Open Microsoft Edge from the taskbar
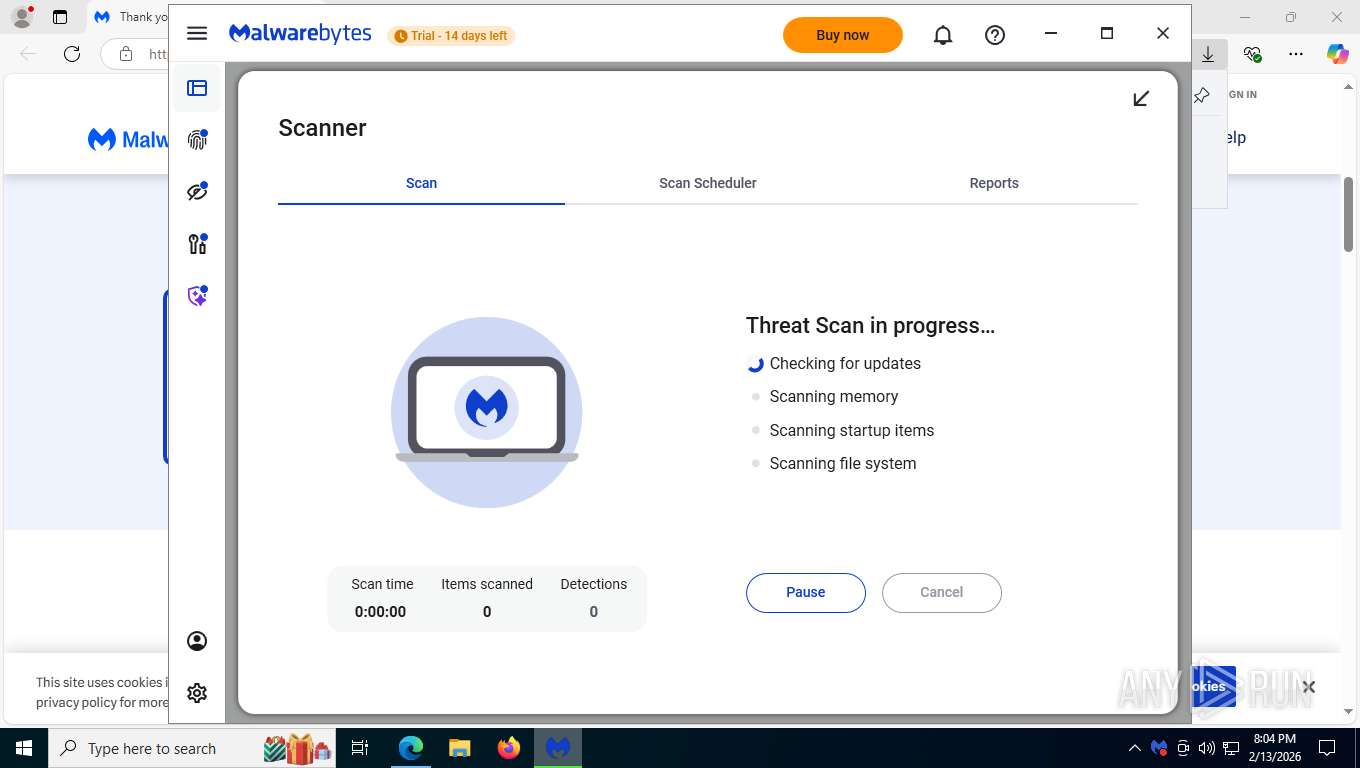 pos(411,748)
